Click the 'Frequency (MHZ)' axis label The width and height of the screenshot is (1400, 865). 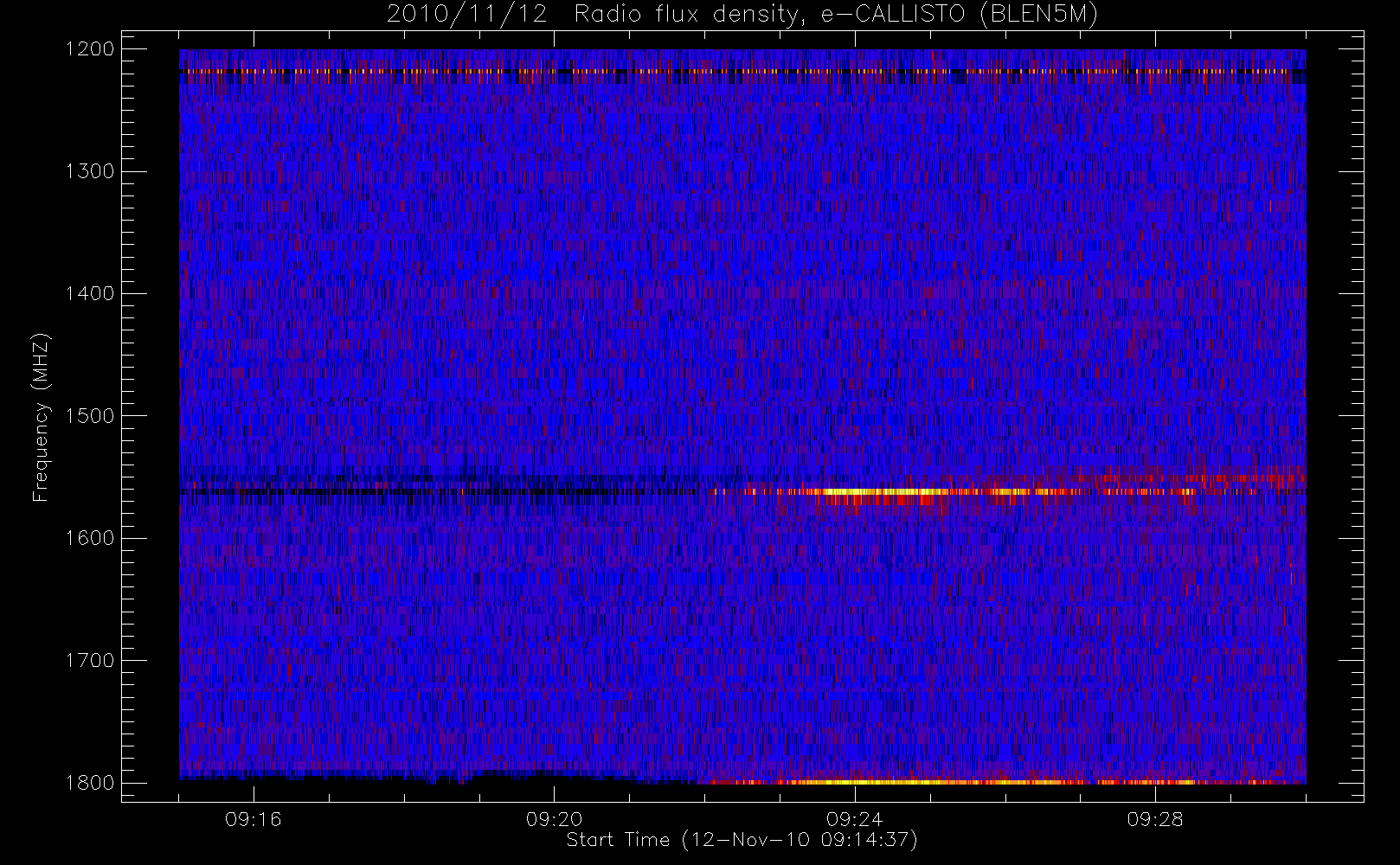click(x=41, y=417)
